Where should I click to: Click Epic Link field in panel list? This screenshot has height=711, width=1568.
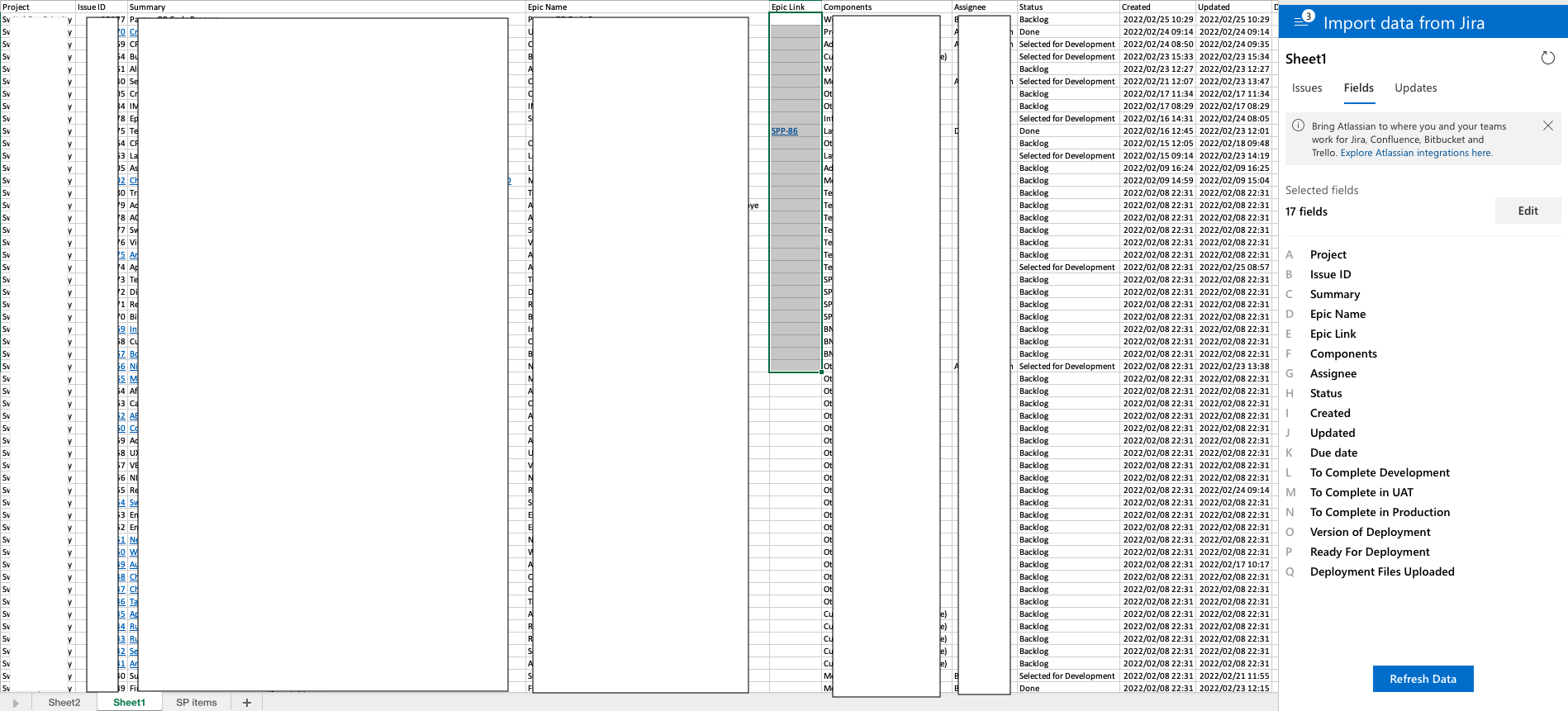(1333, 334)
